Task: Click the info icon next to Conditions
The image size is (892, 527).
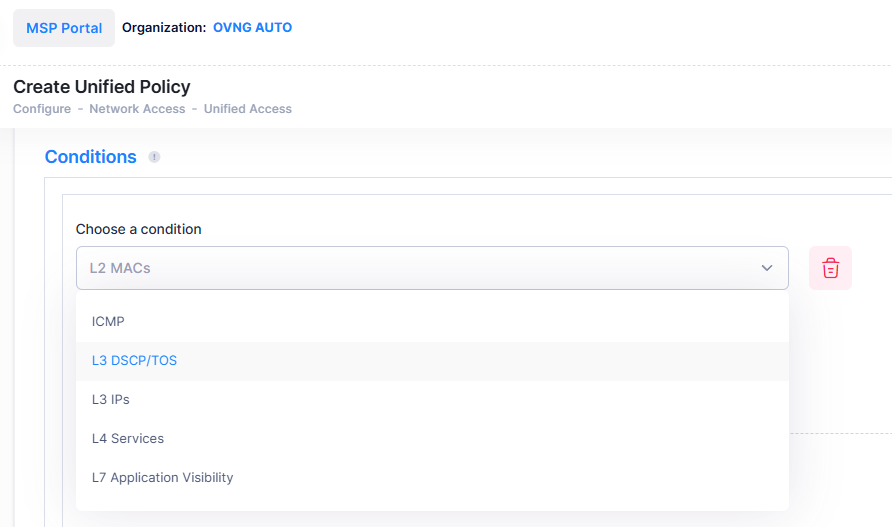Action: point(154,157)
